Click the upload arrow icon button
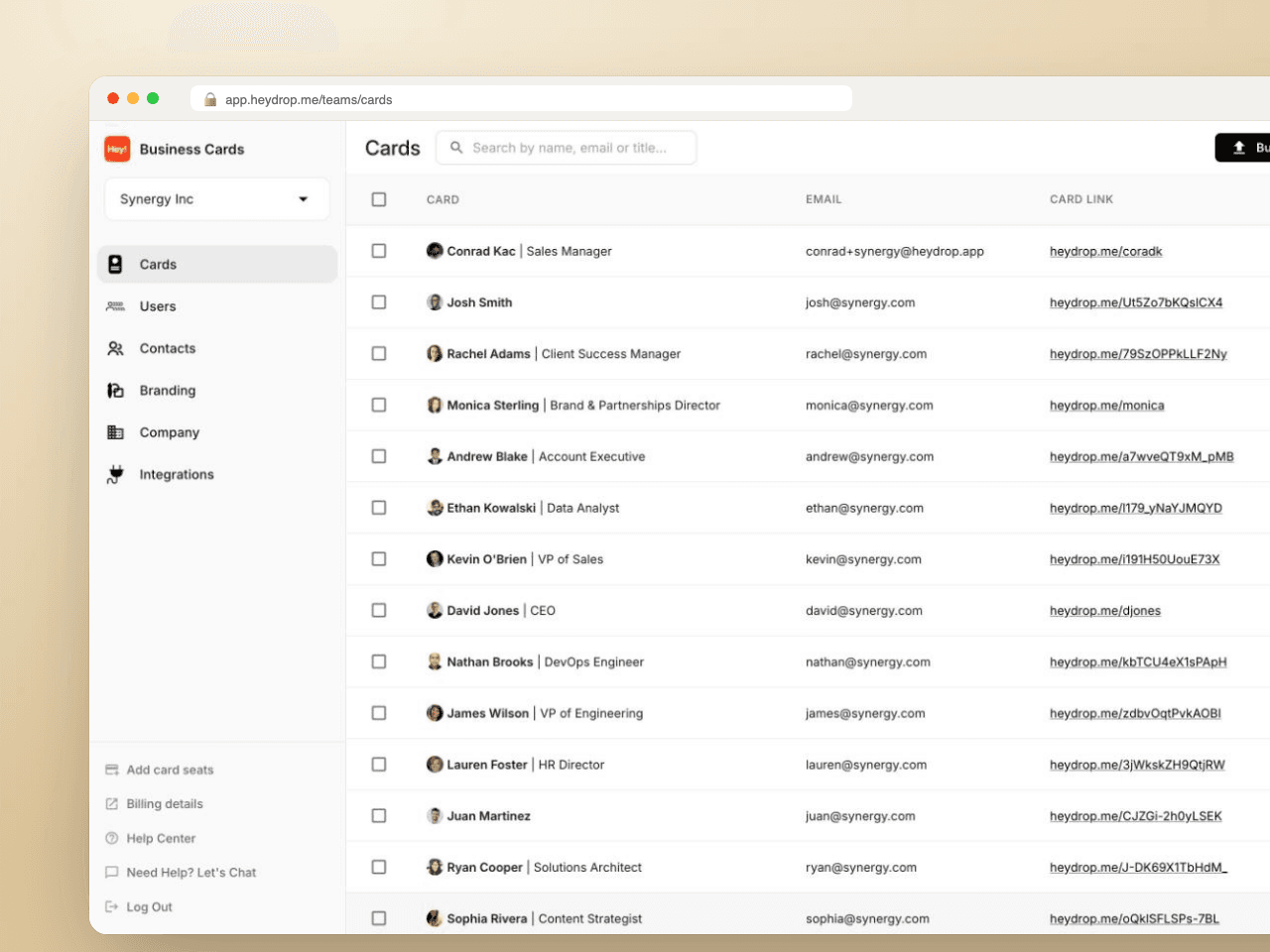Viewport: 1270px width, 952px height. tap(1238, 148)
